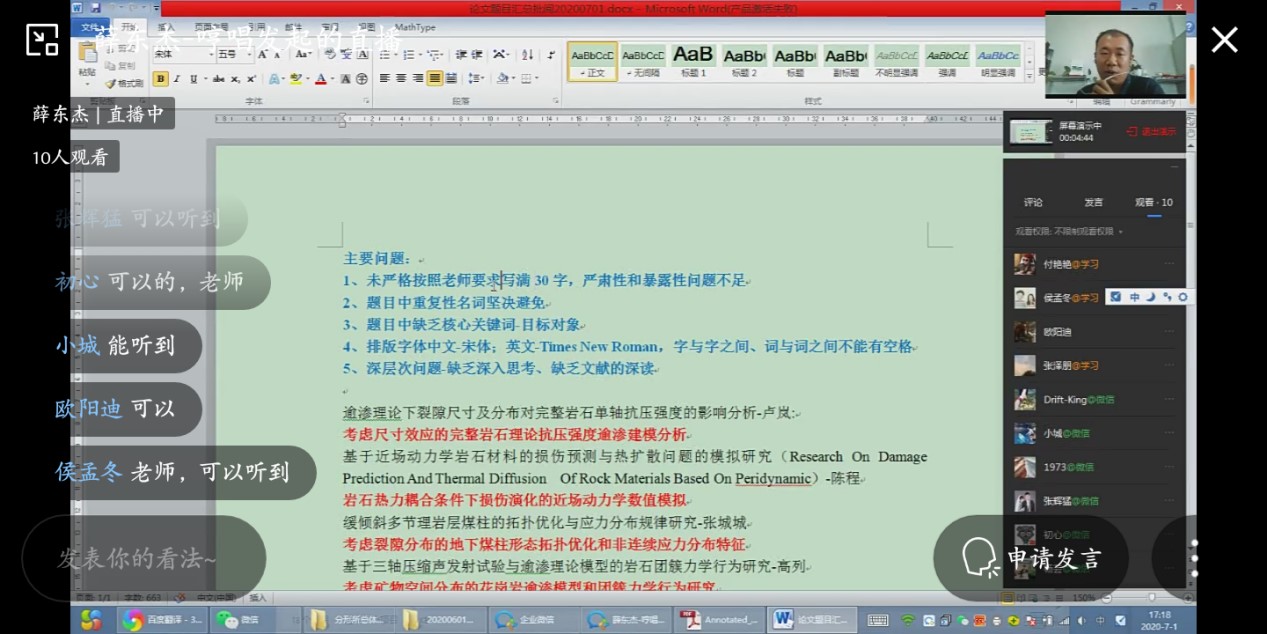Apply the 正文 Normal style
This screenshot has height=634, width=1267.
click(592, 61)
